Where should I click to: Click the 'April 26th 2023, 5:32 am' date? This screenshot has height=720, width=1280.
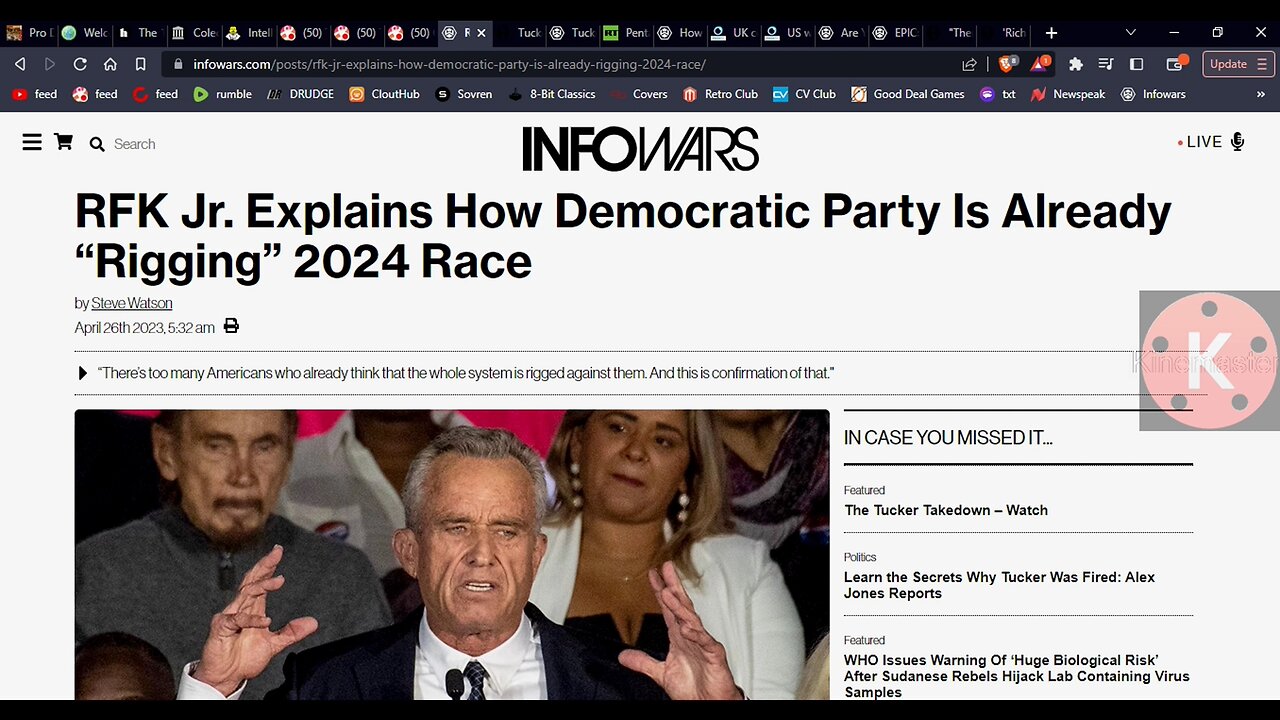tap(144, 328)
